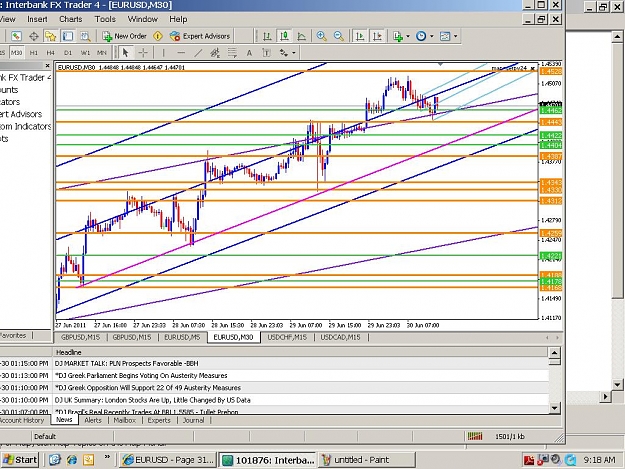The height and width of the screenshot is (469, 625).
Task: Open the Experts terminal tab
Action: [159, 420]
